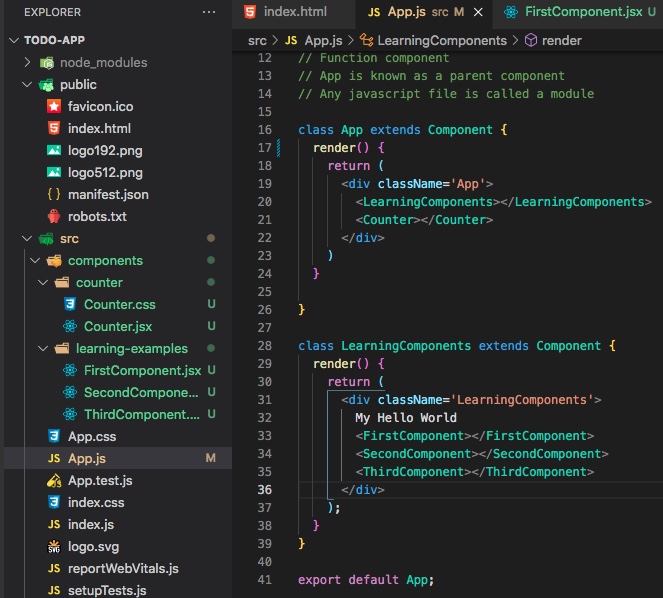Screen dimensions: 663x598
Task: Click line number 28 in the gutter
Action: point(265,346)
